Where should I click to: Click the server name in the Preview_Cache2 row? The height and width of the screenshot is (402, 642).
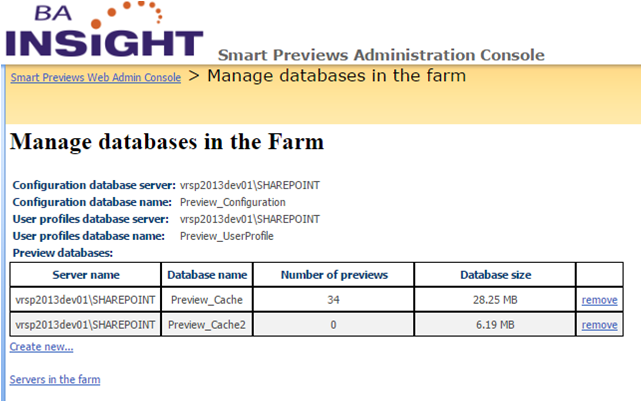86,325
